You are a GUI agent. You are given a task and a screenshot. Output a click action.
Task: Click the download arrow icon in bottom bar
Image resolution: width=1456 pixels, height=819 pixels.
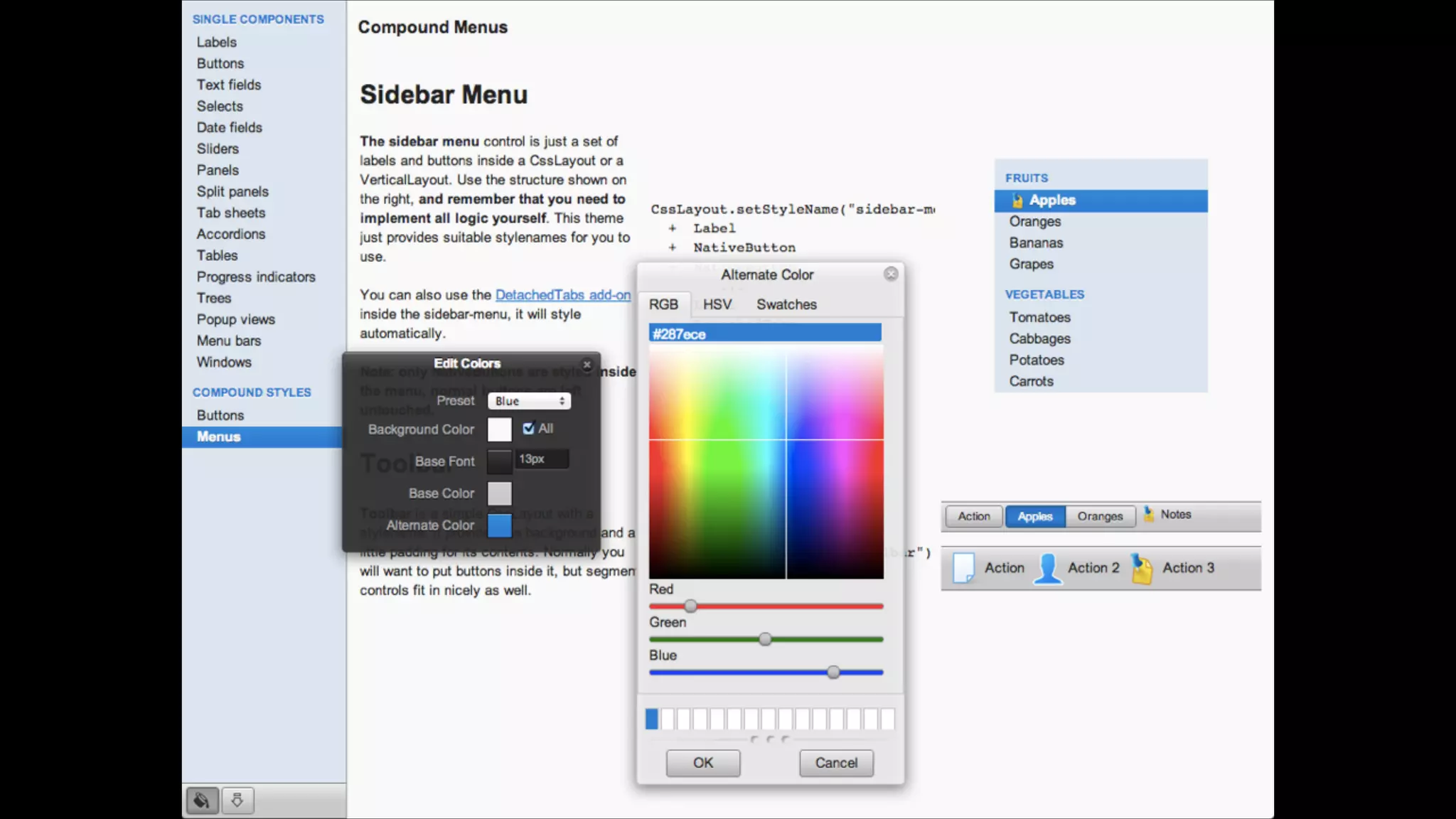[237, 801]
